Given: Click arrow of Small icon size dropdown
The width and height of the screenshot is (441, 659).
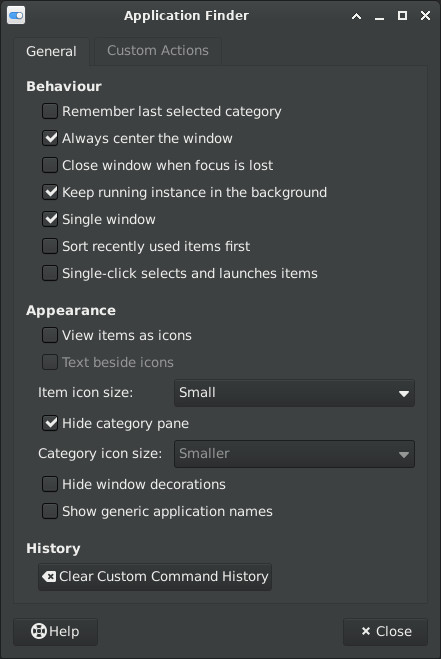Looking at the screenshot, I should (x=404, y=394).
